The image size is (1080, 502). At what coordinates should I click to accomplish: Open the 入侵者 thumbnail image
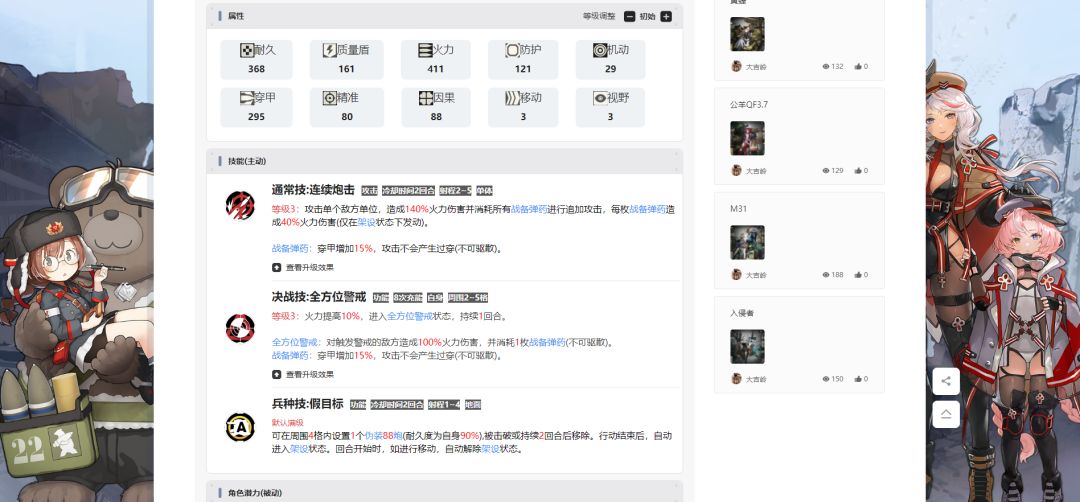[747, 346]
